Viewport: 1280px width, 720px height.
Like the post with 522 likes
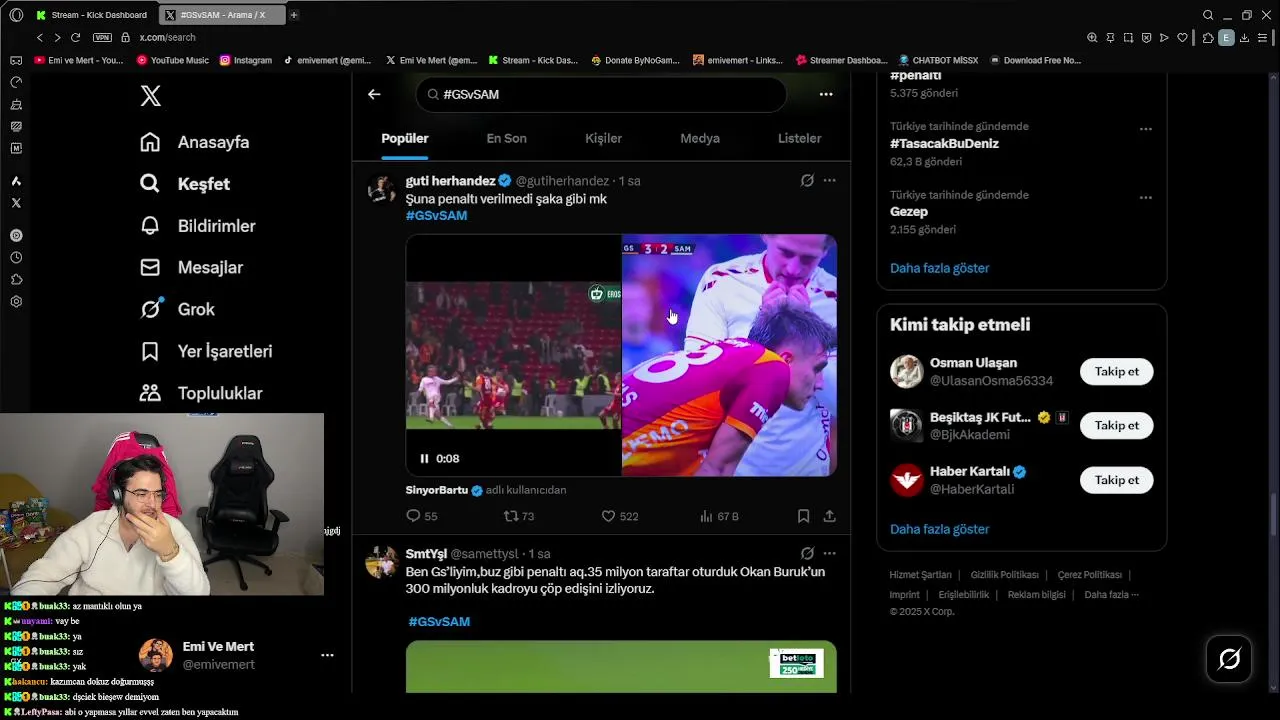619,517
